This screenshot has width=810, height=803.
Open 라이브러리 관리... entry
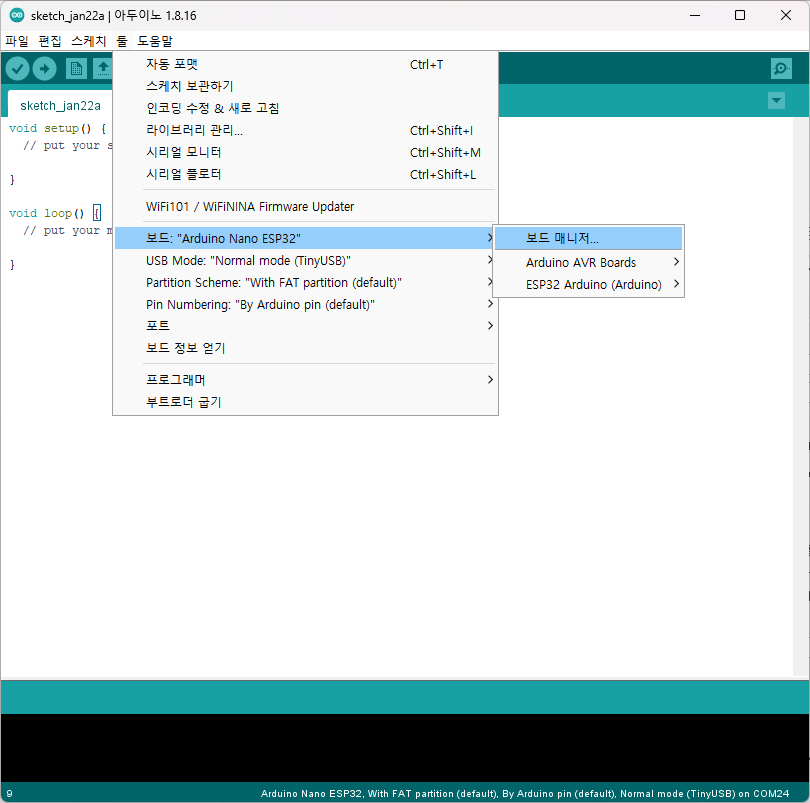(305, 130)
